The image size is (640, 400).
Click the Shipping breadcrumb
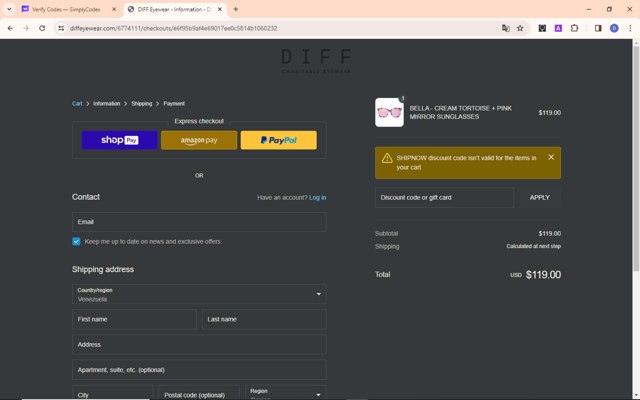142,104
